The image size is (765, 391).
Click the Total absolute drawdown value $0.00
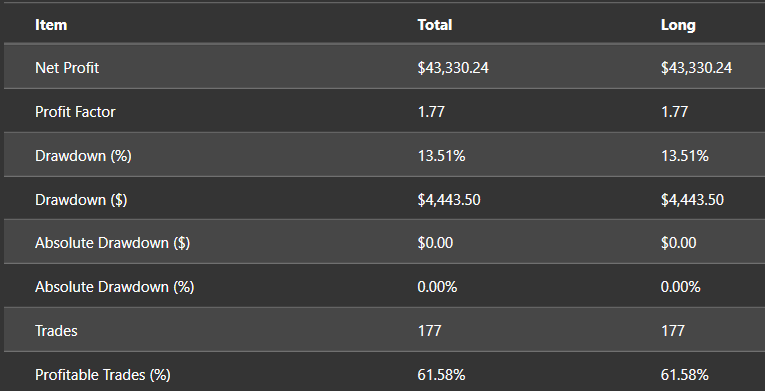click(x=435, y=243)
